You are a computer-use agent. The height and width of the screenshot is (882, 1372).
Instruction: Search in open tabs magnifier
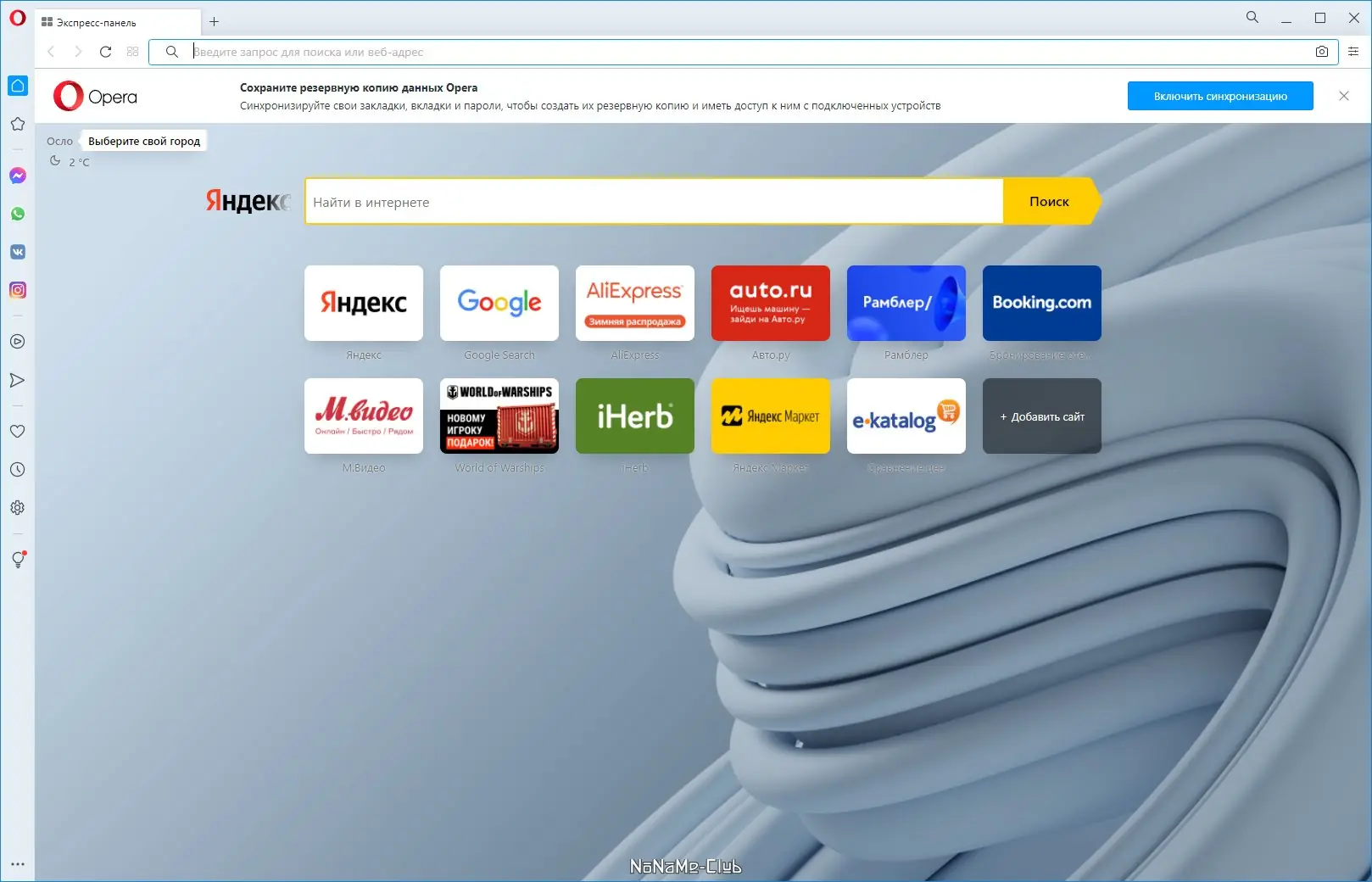tap(1252, 17)
